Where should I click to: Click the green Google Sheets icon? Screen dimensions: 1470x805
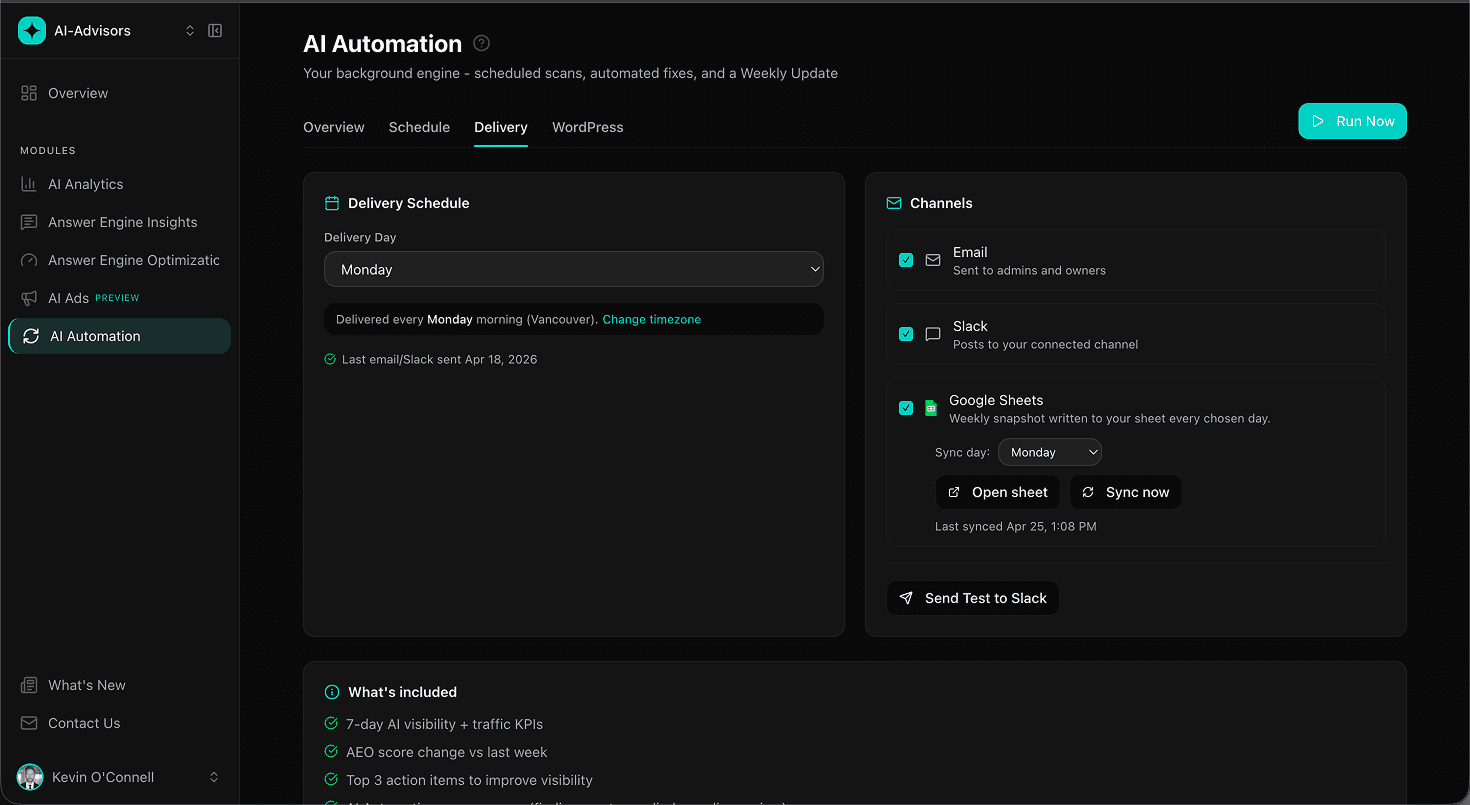pyautogui.click(x=931, y=408)
